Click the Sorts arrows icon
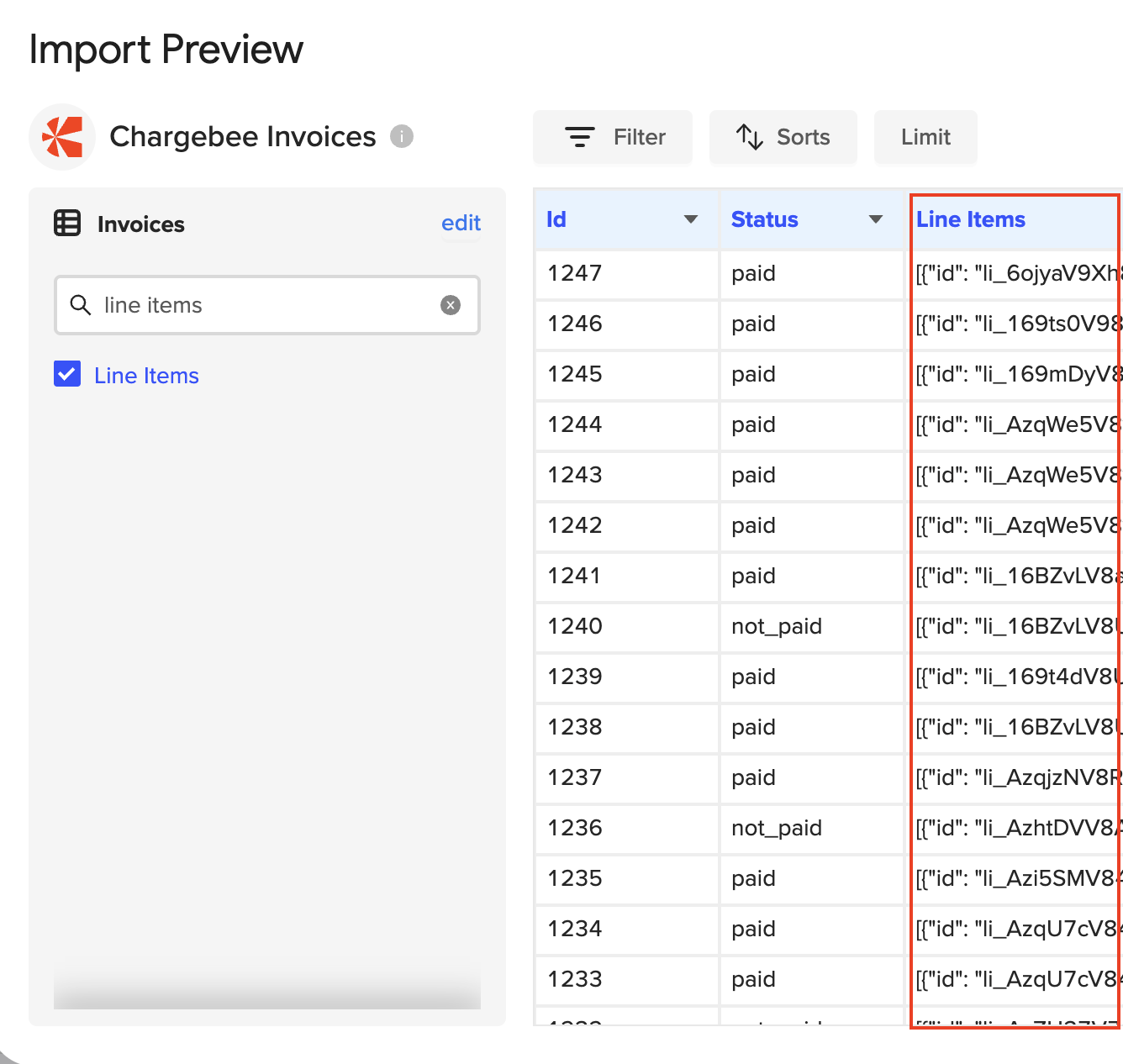This screenshot has height=1064, width=1123. tap(749, 137)
